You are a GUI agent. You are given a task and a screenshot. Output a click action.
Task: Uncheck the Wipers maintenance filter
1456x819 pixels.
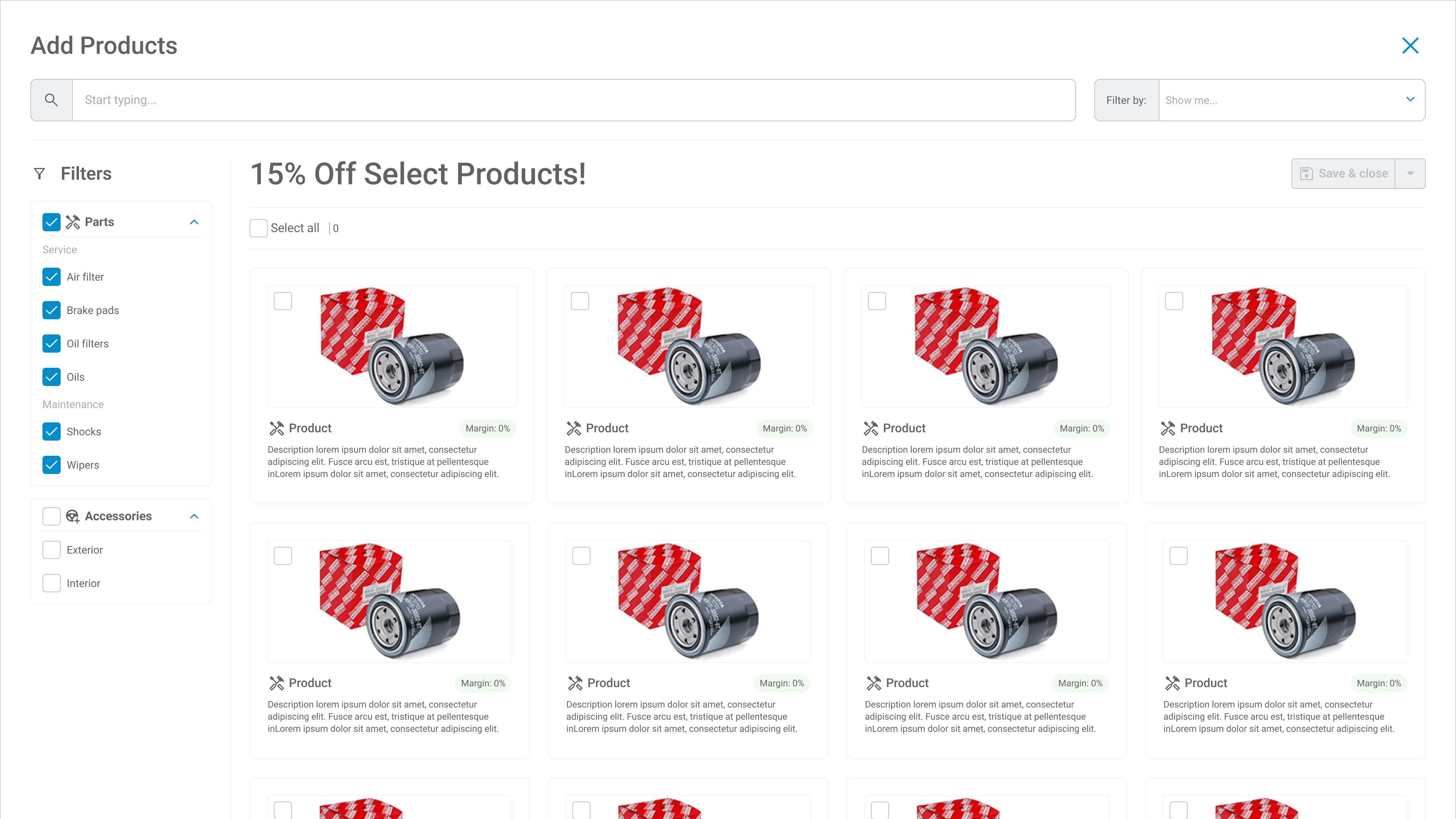coord(52,464)
